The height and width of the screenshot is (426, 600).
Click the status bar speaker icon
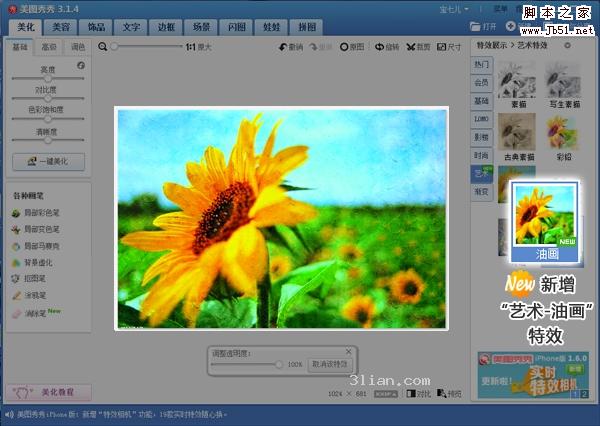pyautogui.click(x=9, y=415)
